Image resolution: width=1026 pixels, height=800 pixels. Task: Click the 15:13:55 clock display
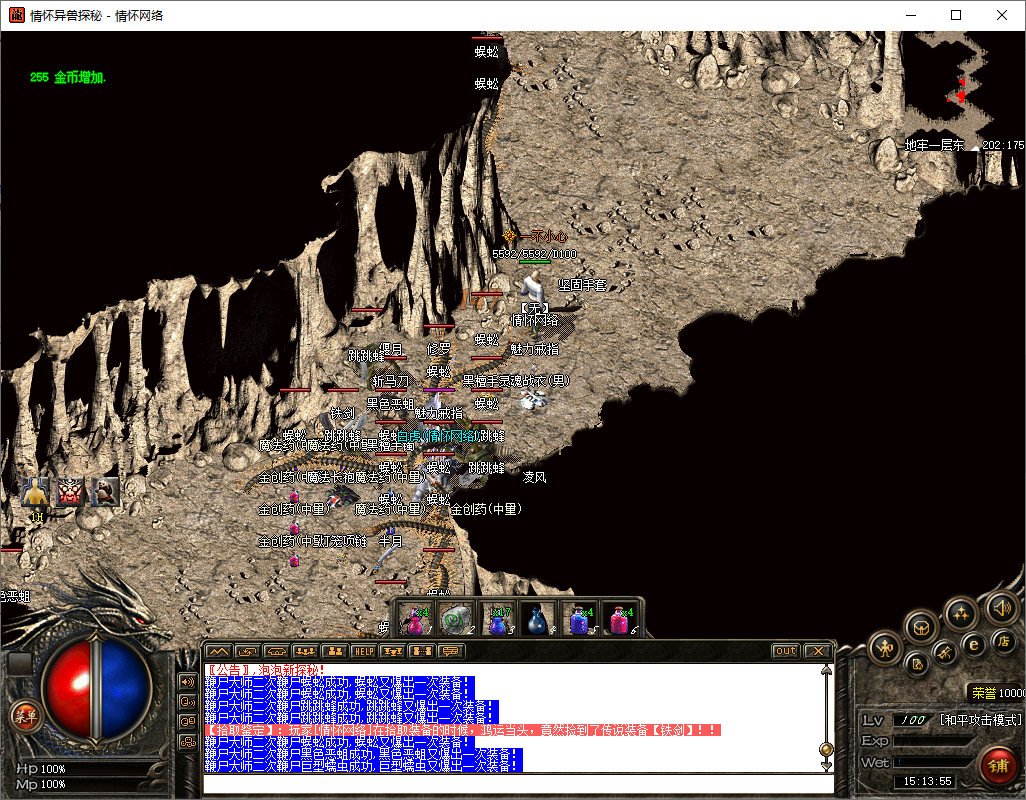click(x=927, y=781)
